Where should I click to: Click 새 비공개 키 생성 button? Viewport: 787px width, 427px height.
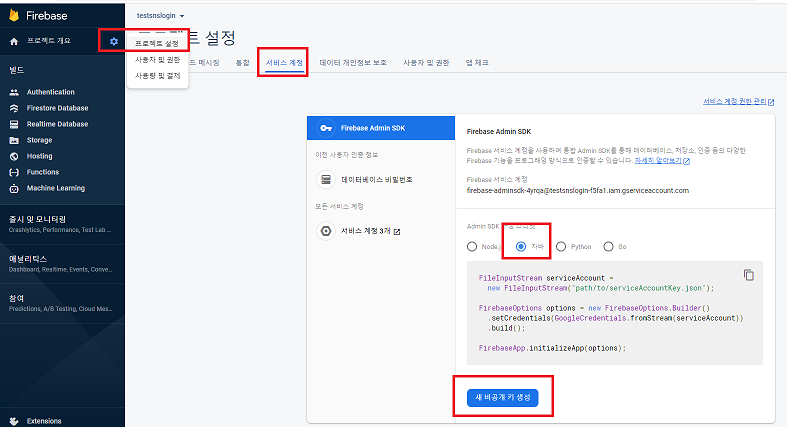(502, 397)
